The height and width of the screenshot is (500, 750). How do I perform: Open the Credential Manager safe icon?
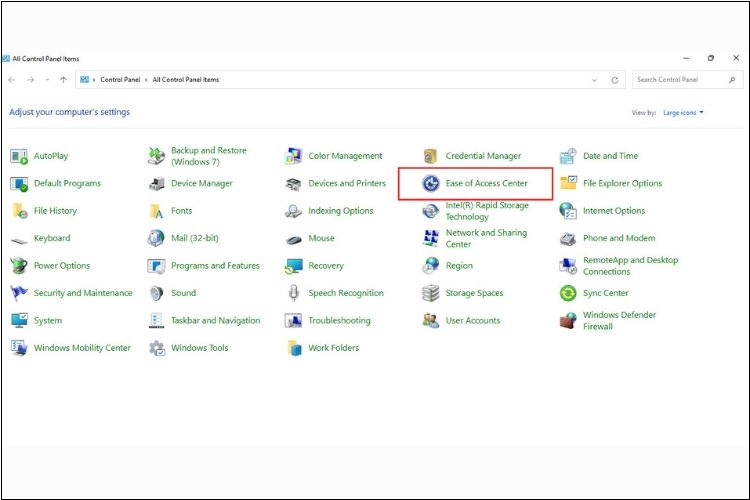coord(430,156)
